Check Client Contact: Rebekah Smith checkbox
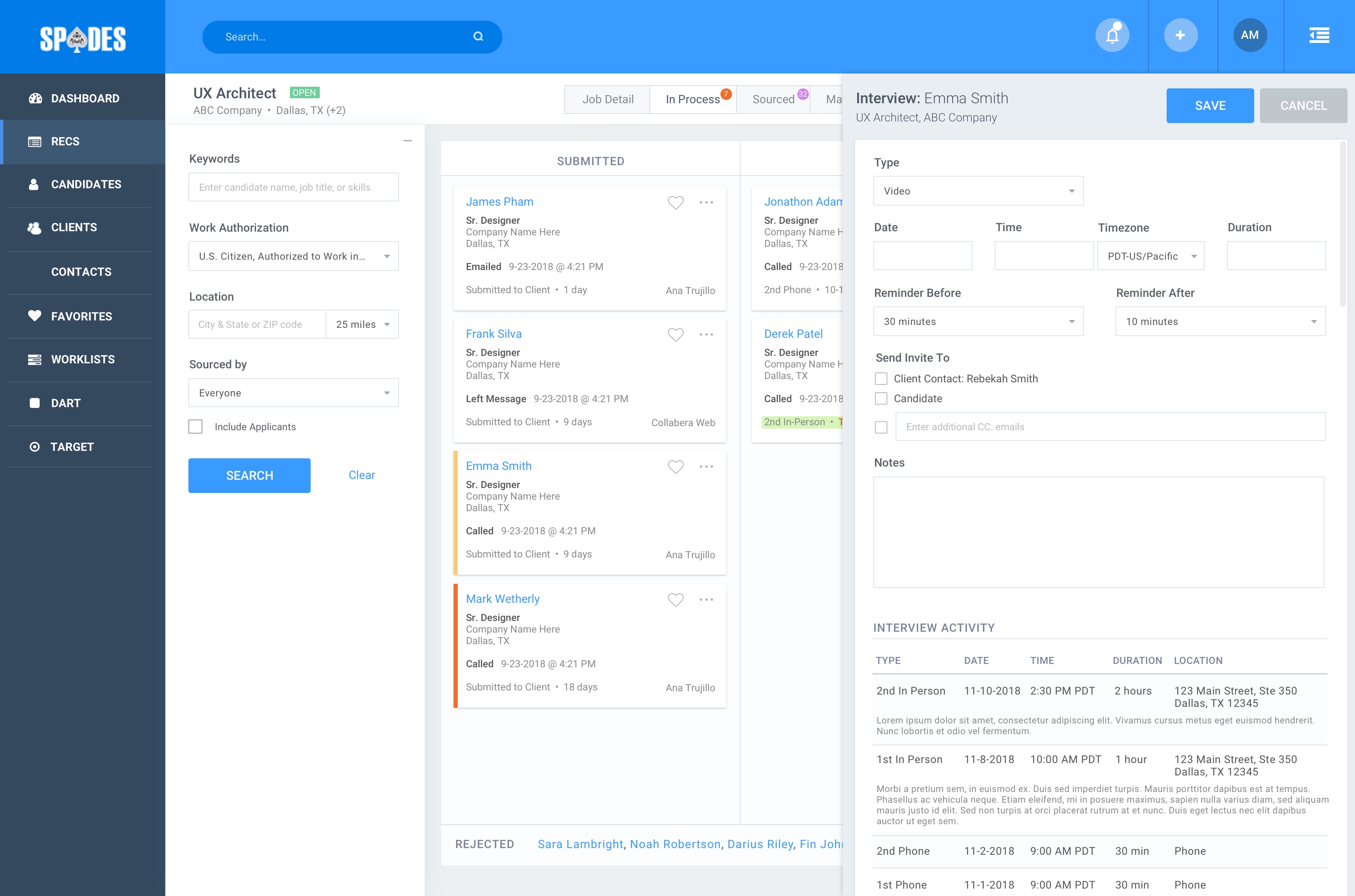The width and height of the screenshot is (1355, 896). pos(881,379)
